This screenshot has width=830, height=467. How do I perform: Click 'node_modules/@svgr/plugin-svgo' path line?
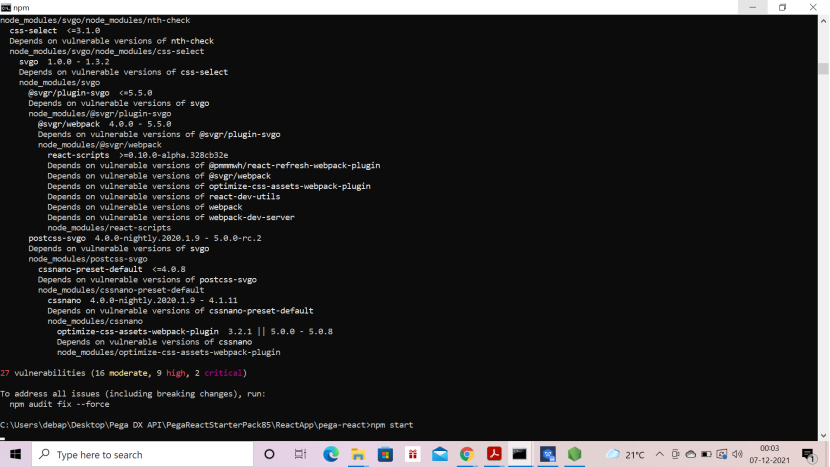click(x=100, y=113)
